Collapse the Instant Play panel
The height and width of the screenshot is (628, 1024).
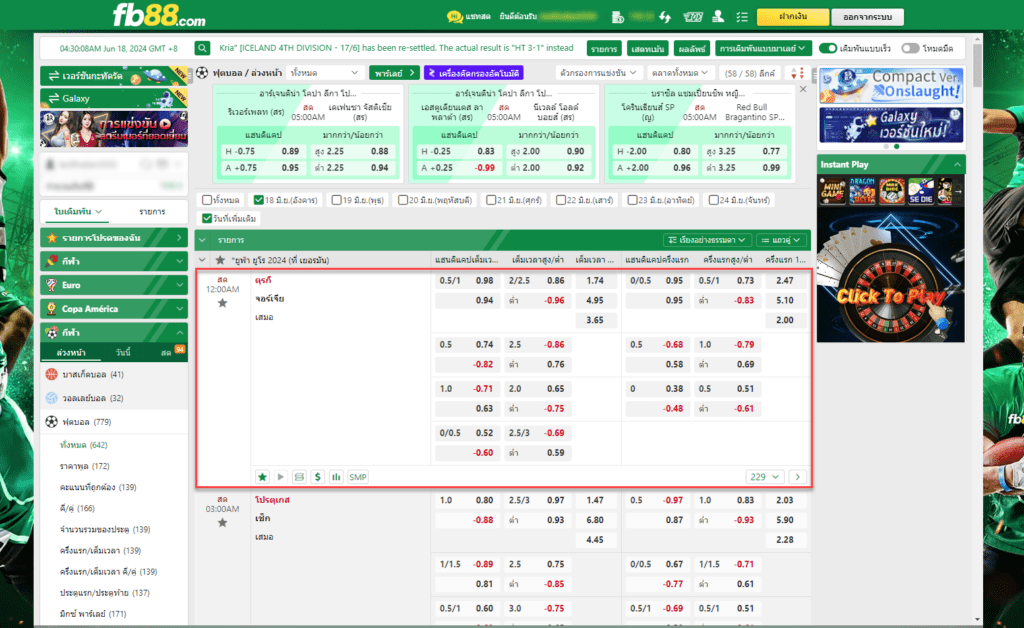[957, 165]
